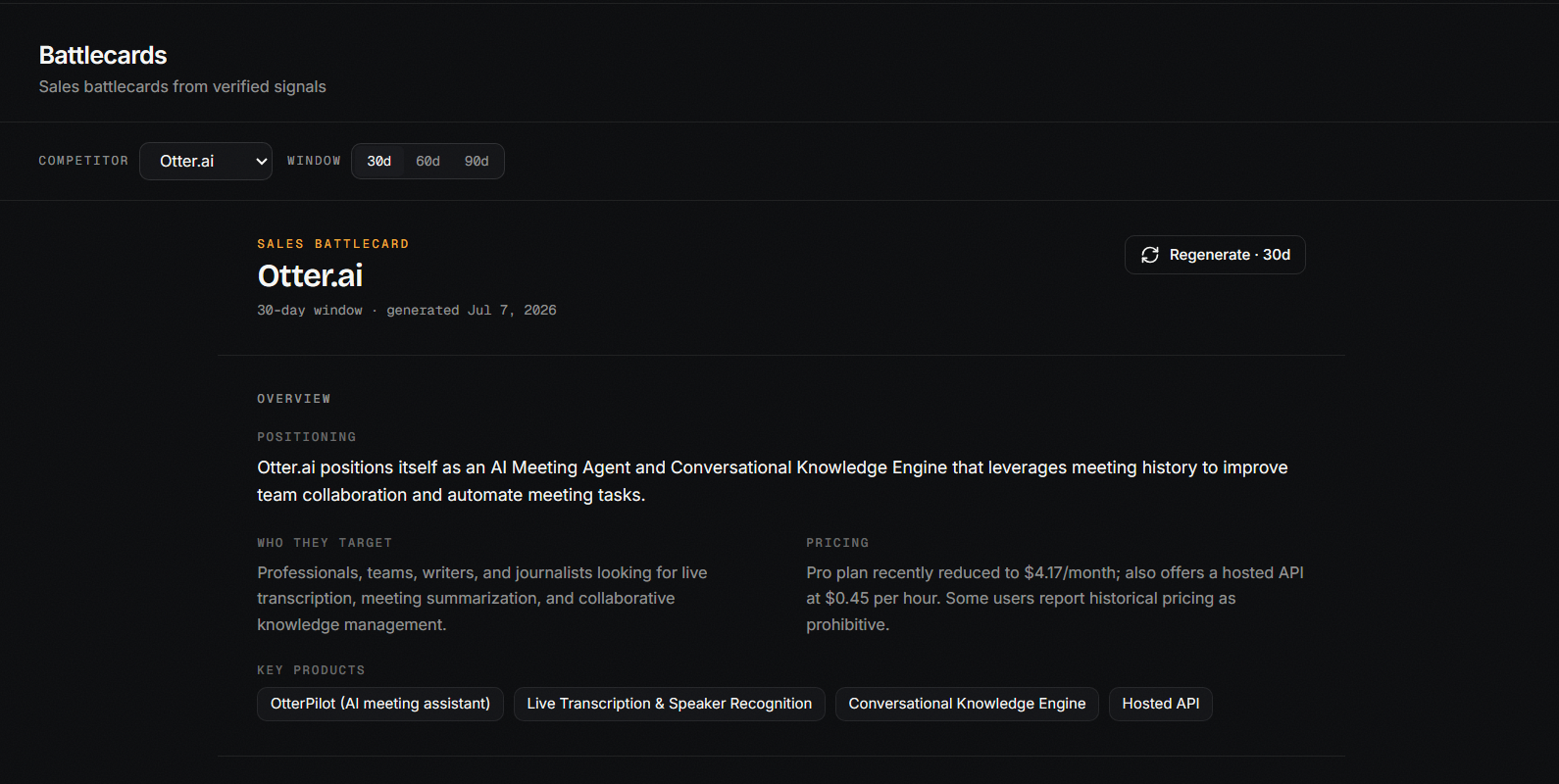This screenshot has height=784, width=1559.
Task: Select the 30d window option
Action: [x=379, y=161]
